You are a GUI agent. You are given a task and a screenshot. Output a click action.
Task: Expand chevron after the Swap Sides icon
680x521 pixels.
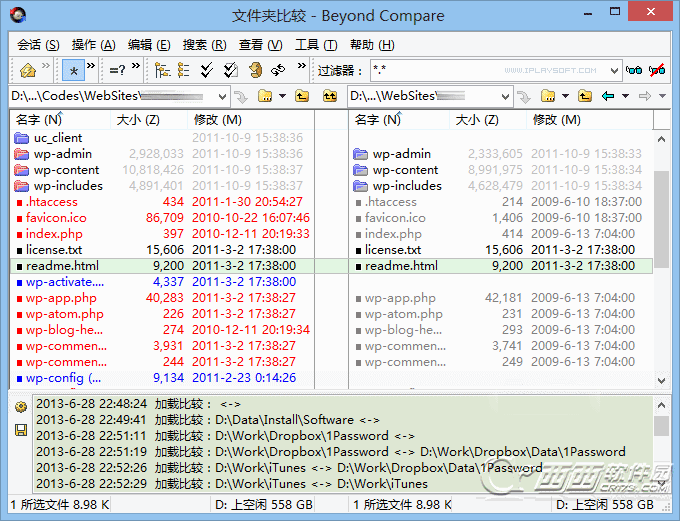(301, 66)
